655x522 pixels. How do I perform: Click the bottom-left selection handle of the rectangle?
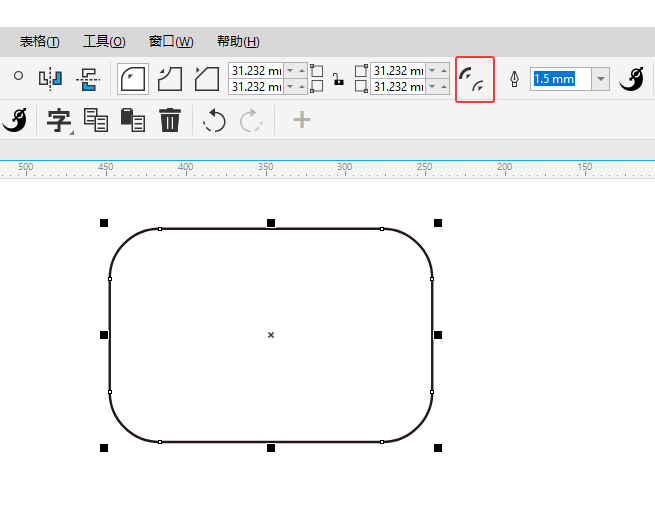click(104, 448)
